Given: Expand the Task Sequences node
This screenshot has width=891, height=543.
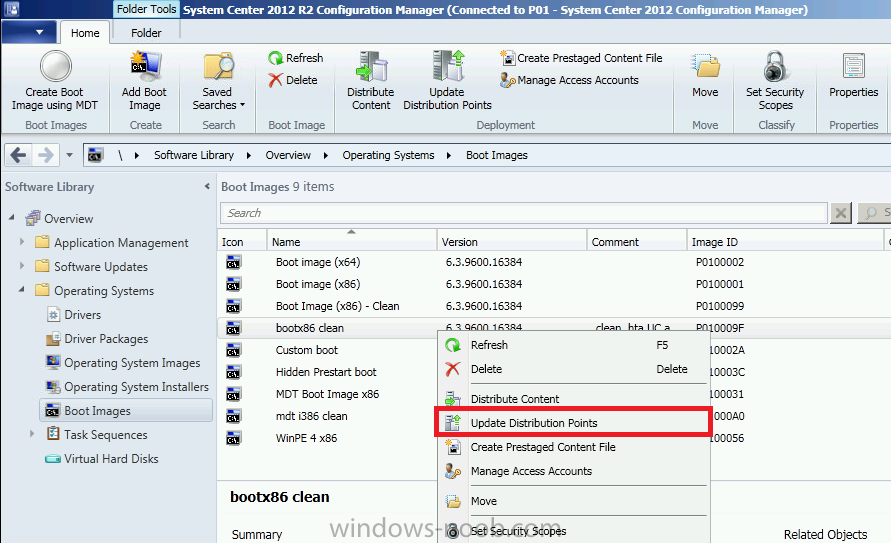Looking at the screenshot, I should 32,433.
